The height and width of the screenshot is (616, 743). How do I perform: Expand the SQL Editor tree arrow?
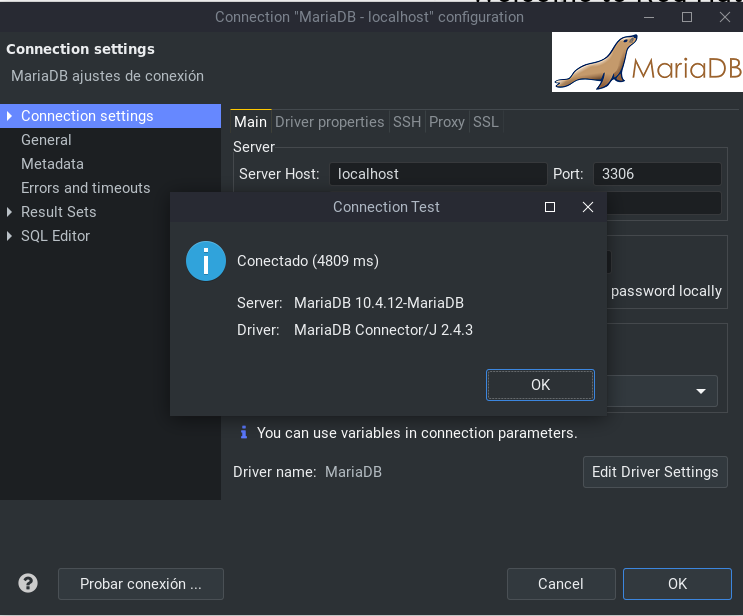(9, 236)
